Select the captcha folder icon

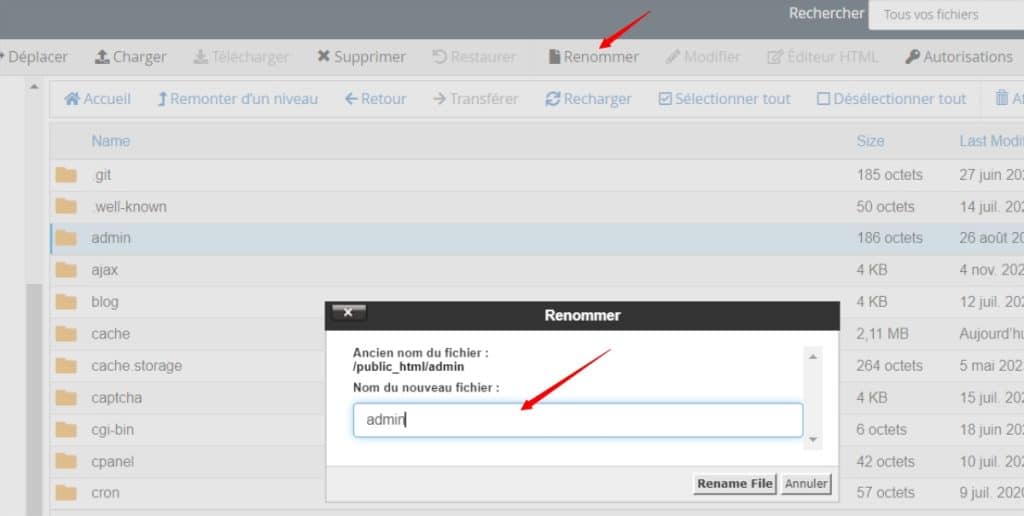(66, 398)
